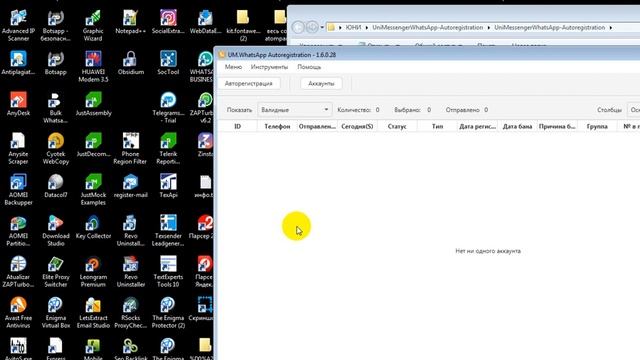Open the Меню menu
The image size is (640, 360).
click(x=233, y=67)
